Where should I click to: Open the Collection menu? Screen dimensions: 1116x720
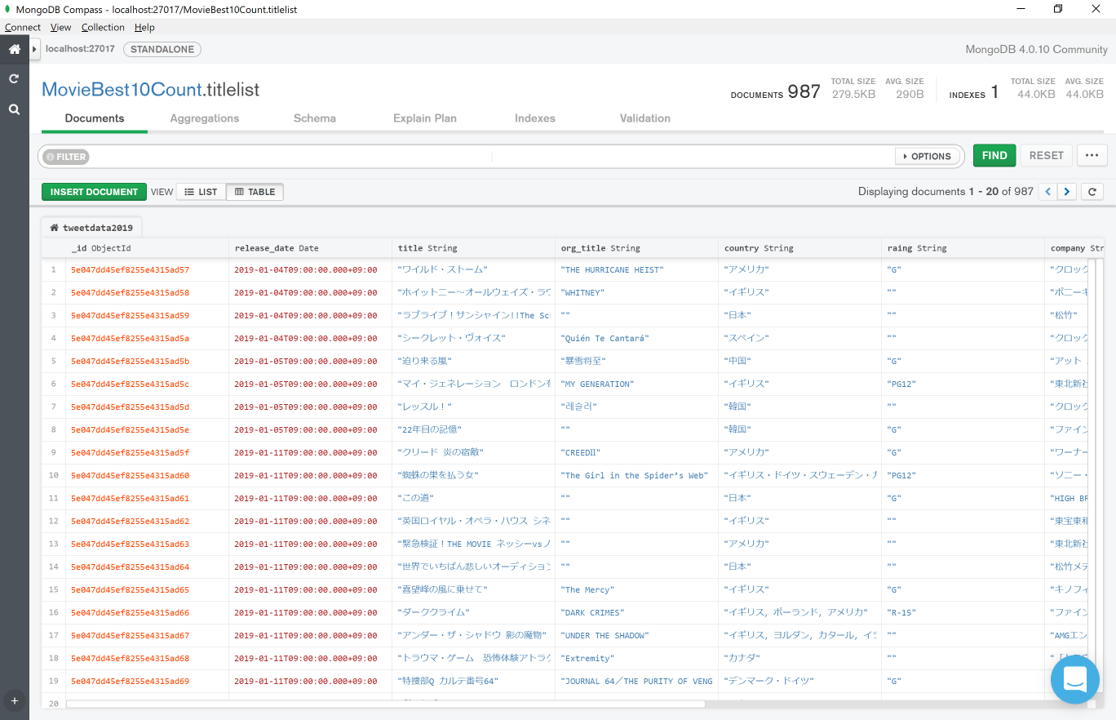pos(102,27)
